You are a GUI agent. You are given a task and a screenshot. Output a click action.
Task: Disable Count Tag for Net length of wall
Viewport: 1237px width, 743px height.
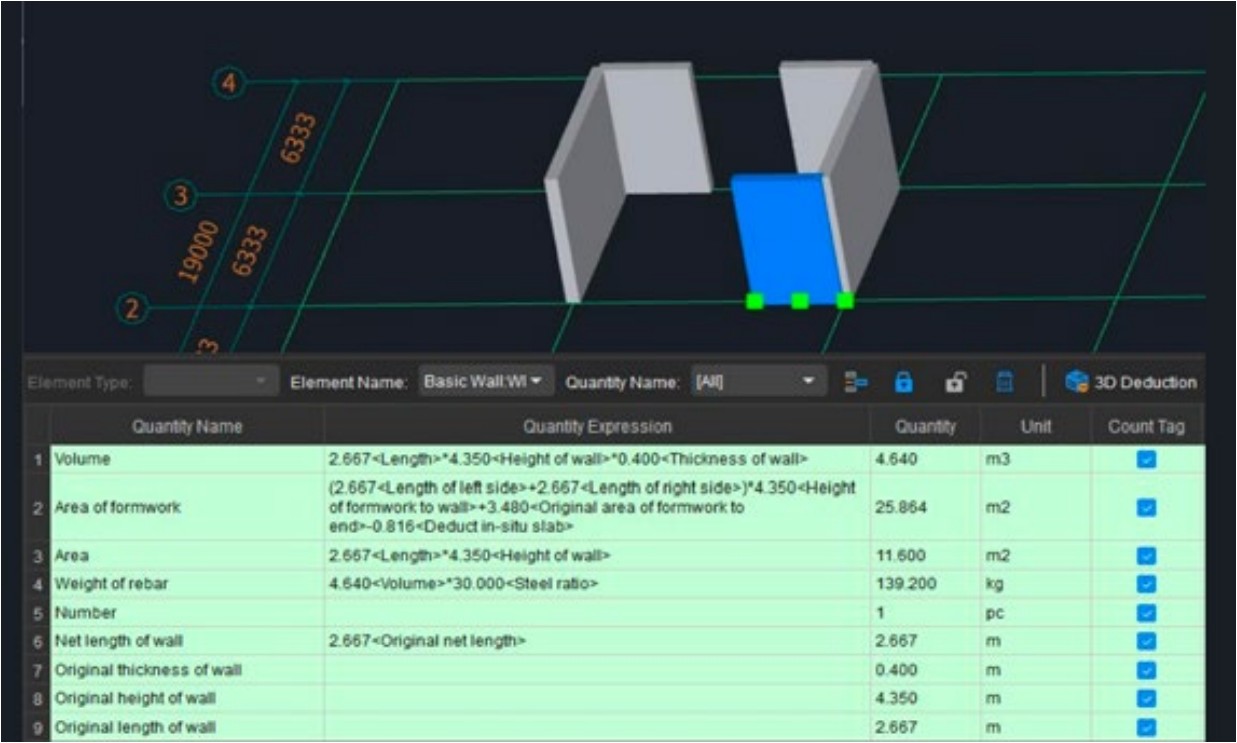click(x=1147, y=640)
